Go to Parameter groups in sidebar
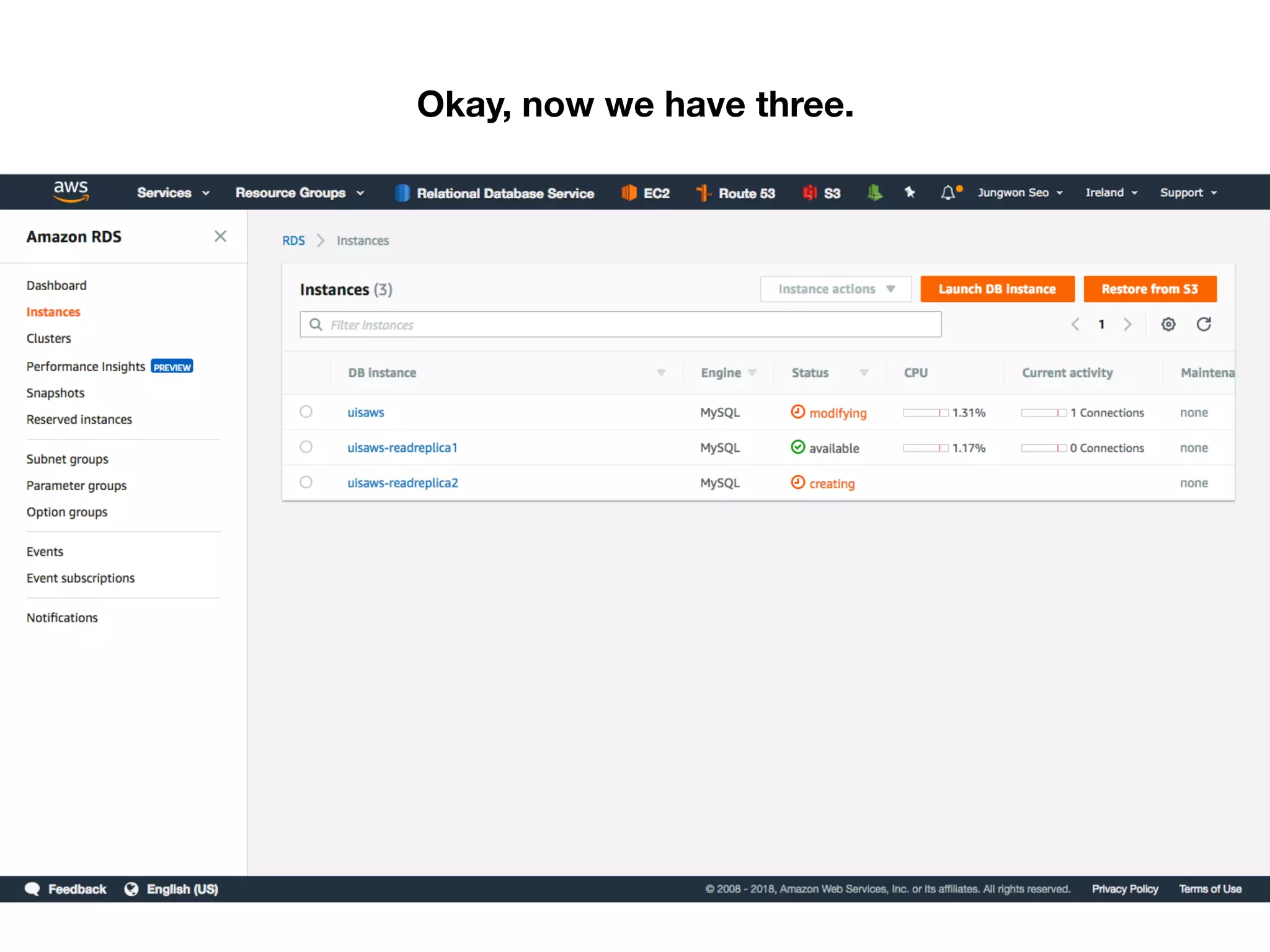The image size is (1270, 952). coord(76,485)
